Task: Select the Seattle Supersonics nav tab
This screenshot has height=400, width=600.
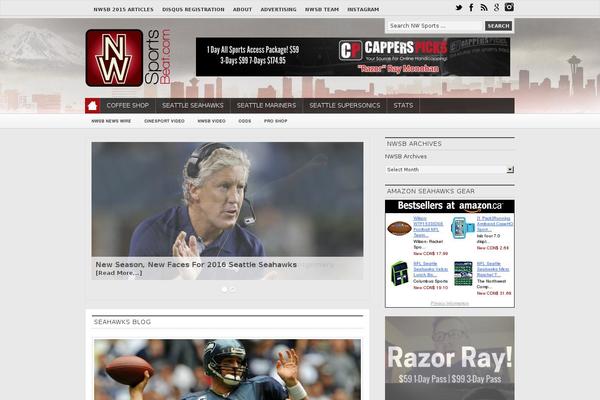Action: tap(345, 106)
